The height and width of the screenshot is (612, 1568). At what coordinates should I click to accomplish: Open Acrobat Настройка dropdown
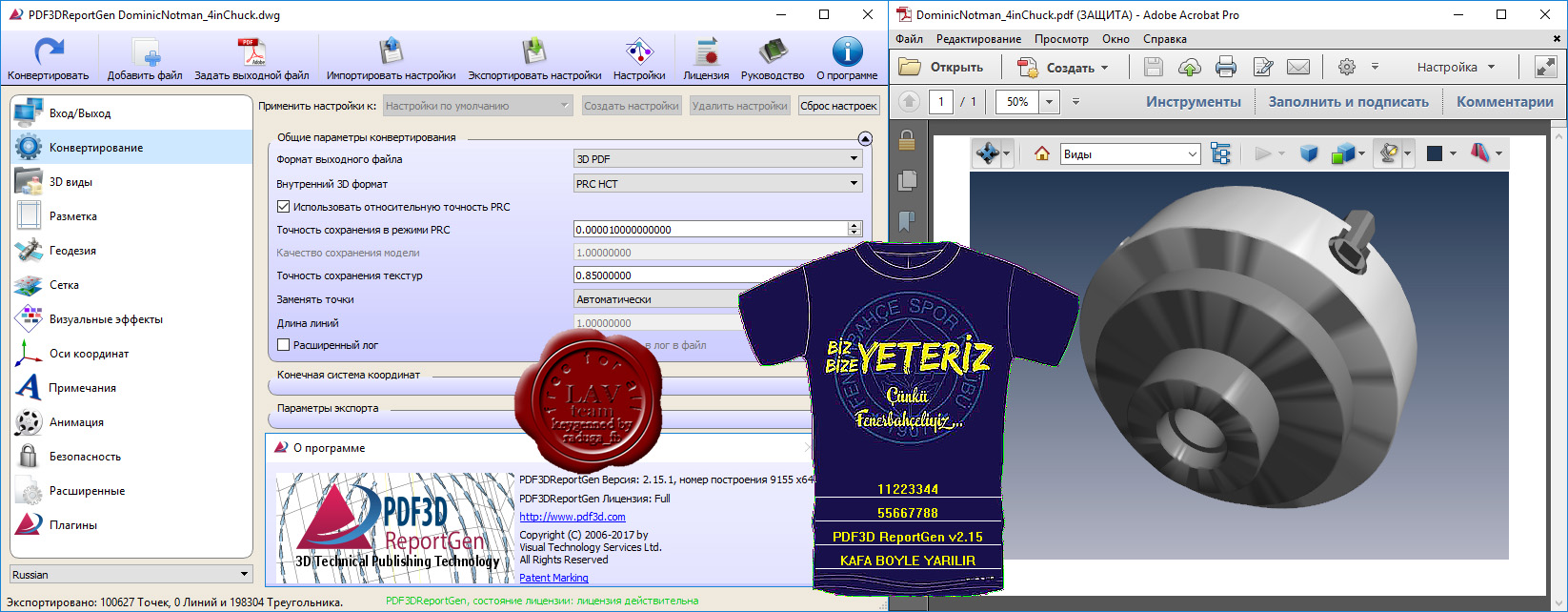click(1456, 67)
